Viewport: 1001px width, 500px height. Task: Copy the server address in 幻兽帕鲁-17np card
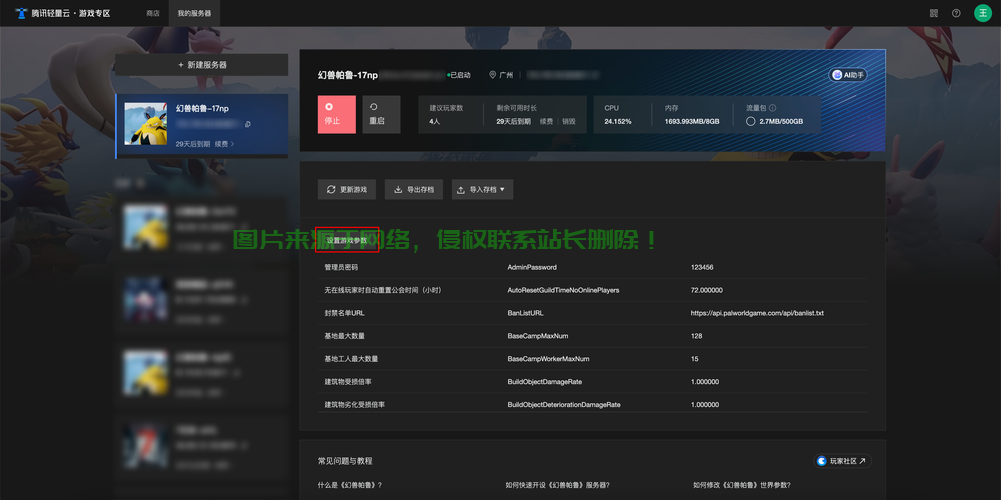click(248, 125)
